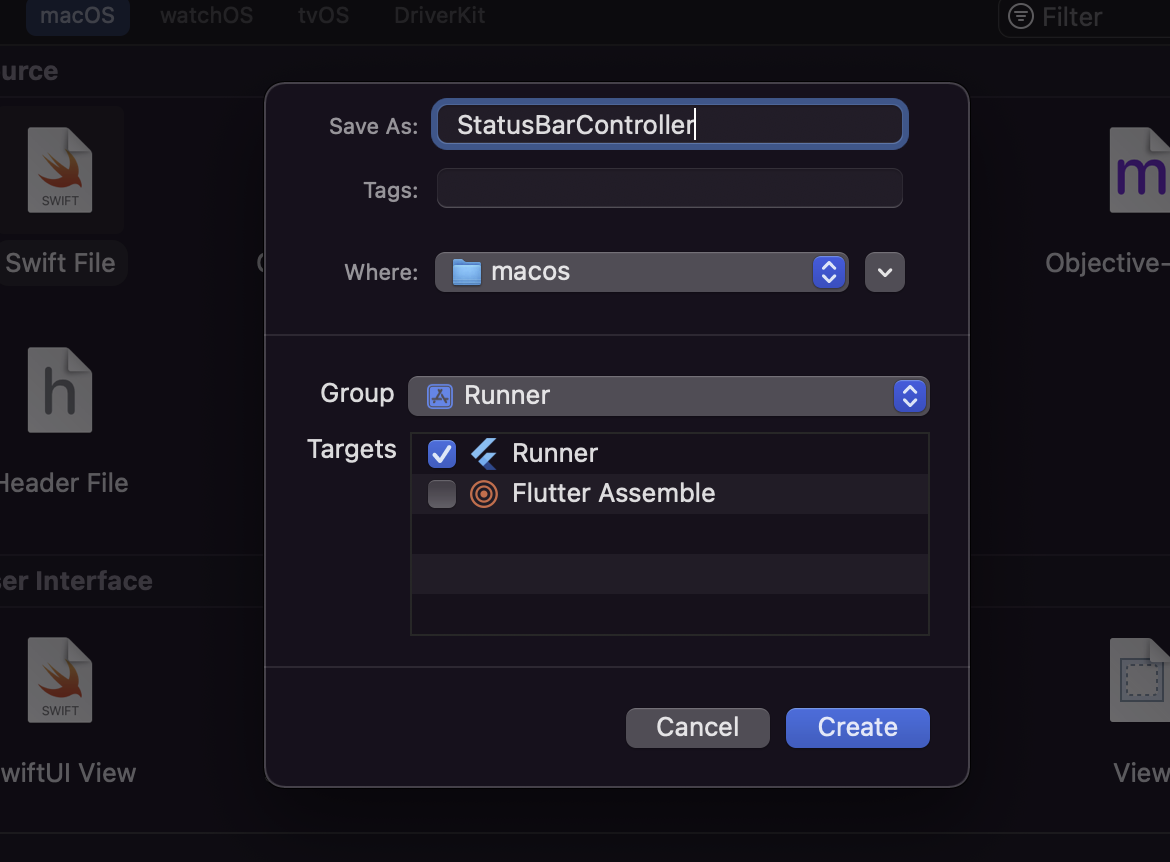Click the Save As name field
Screen dimensions: 1170x862
click(669, 124)
